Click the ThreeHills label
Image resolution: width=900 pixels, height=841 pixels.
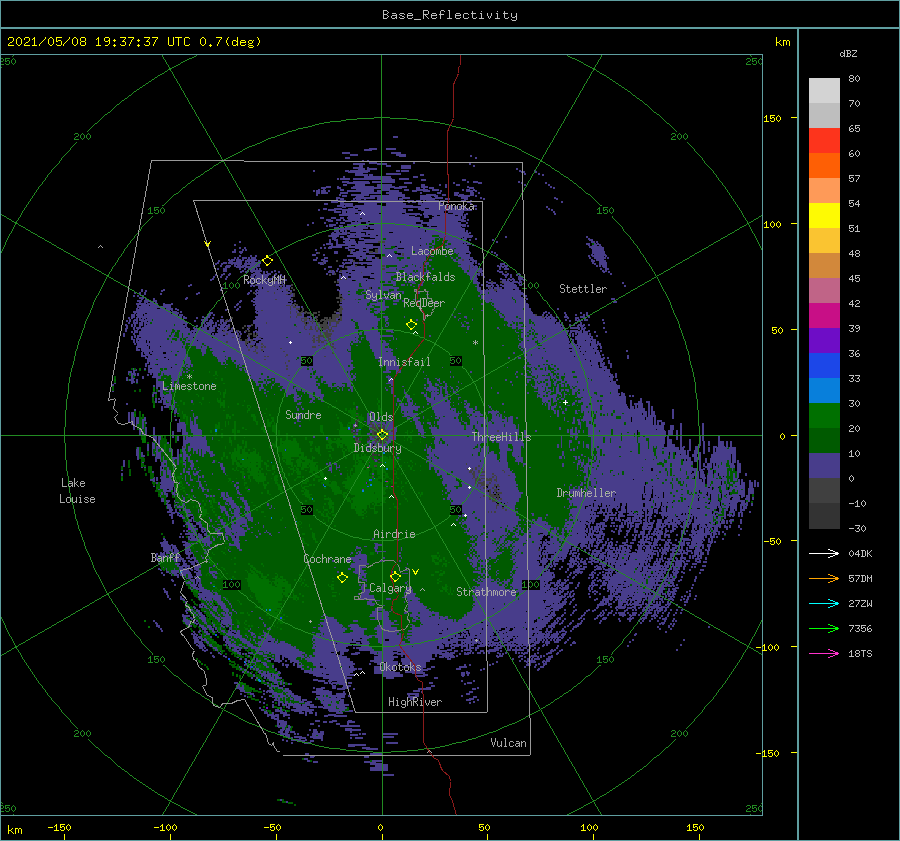point(501,437)
